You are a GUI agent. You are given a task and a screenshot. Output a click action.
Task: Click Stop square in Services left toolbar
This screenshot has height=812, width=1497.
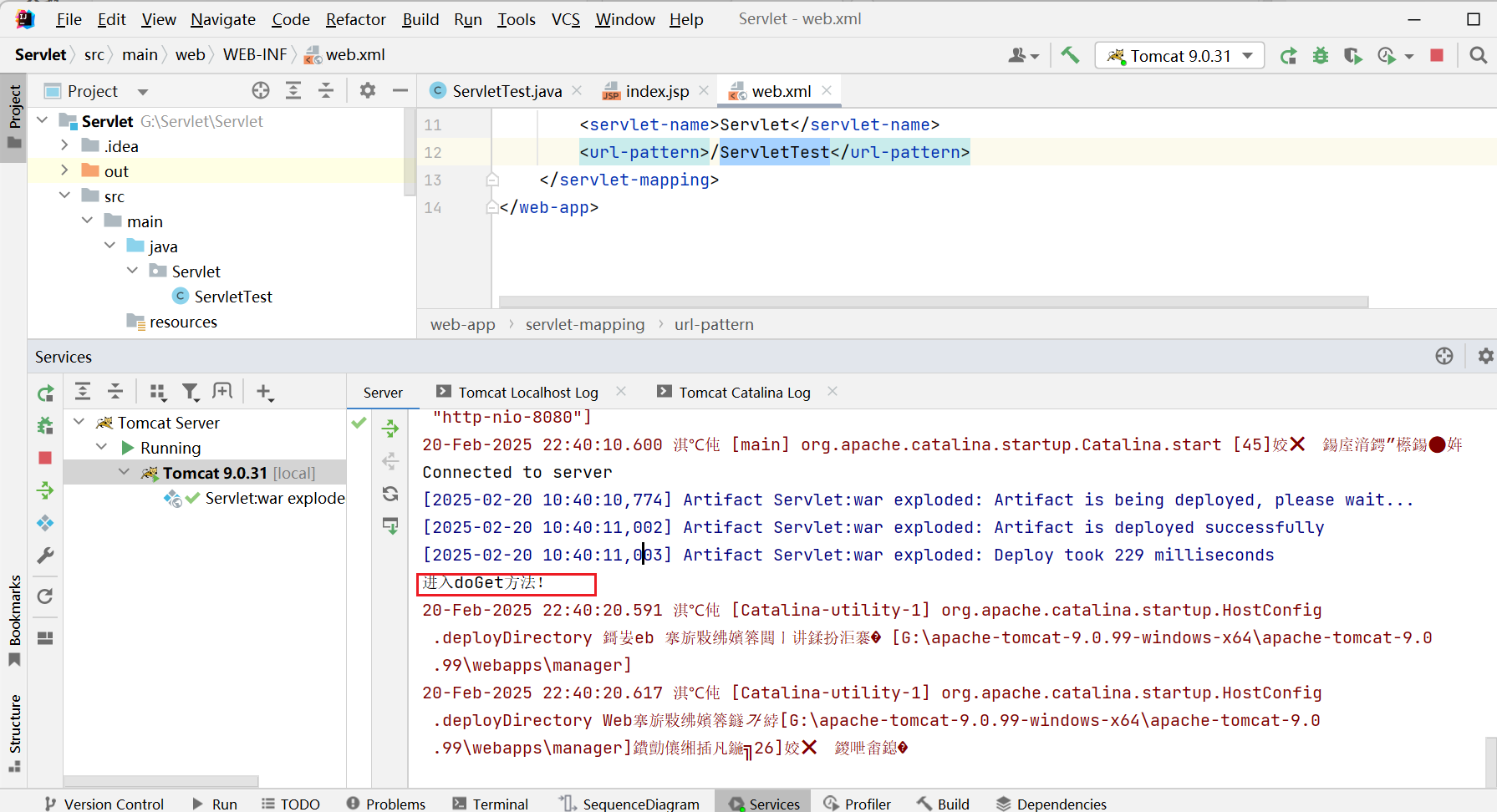tap(45, 458)
